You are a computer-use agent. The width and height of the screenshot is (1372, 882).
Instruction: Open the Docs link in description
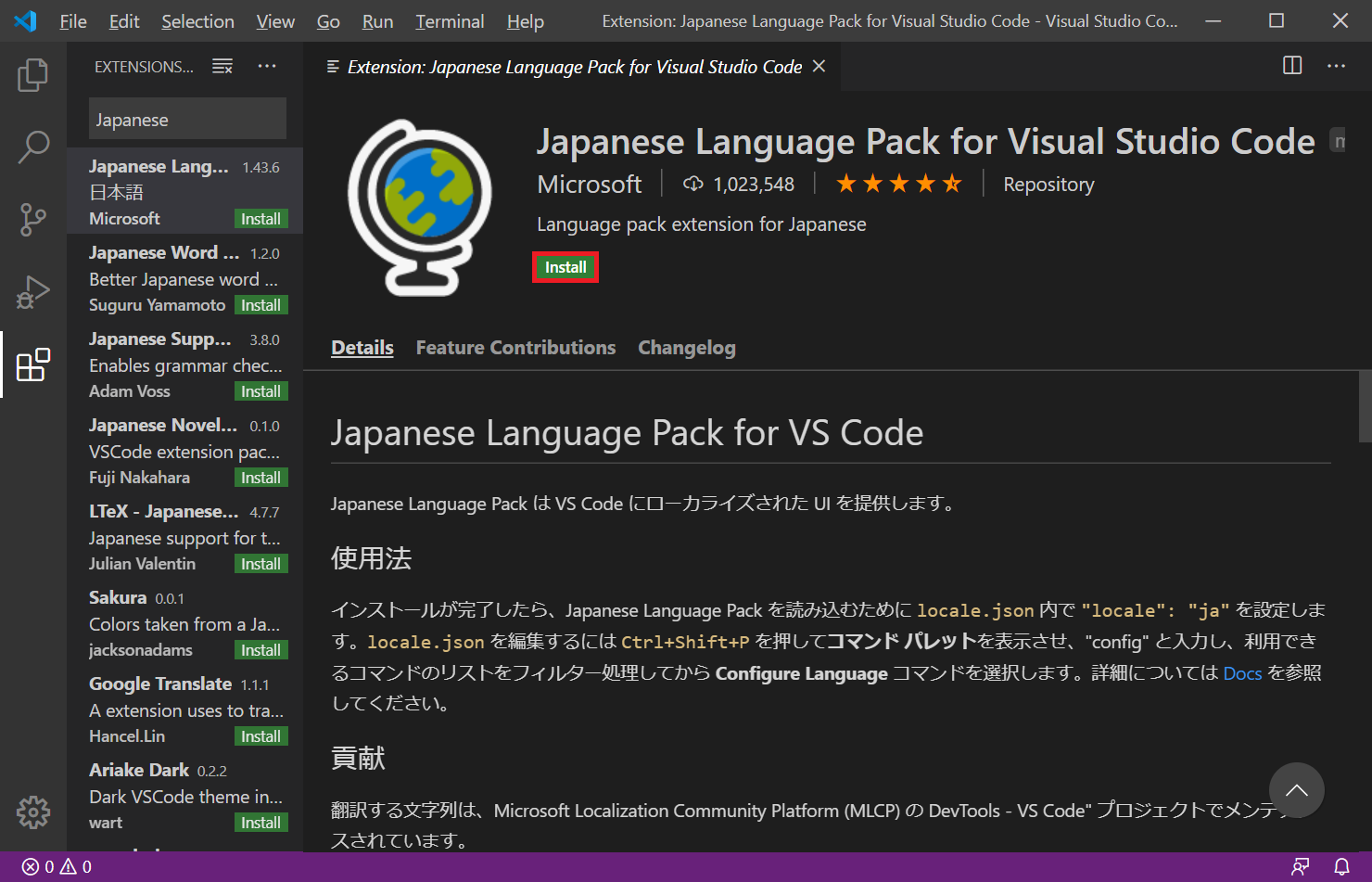1242,673
